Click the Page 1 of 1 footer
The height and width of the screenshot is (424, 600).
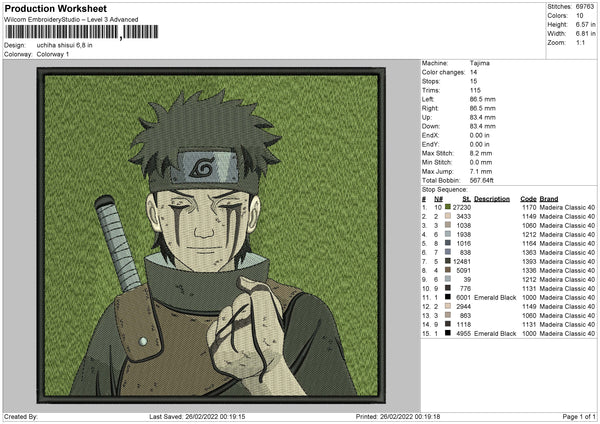(x=579, y=416)
